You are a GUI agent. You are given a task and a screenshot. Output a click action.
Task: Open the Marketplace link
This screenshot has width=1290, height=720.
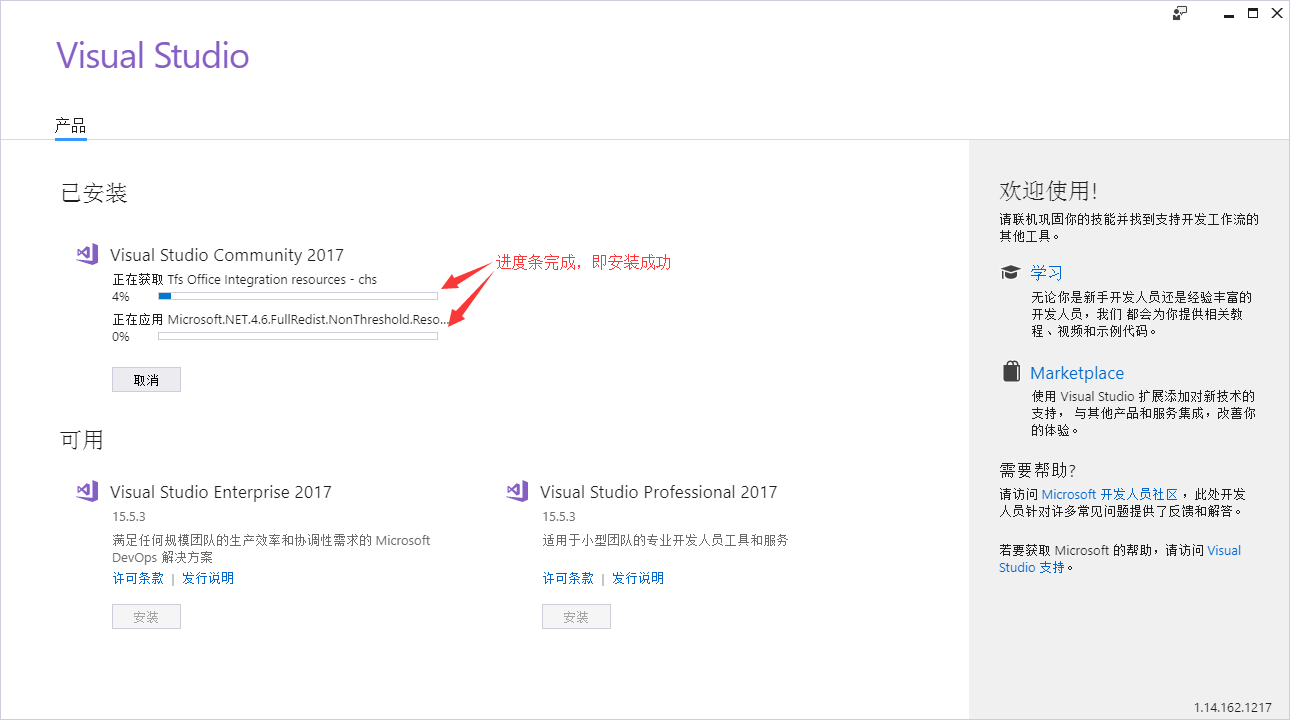coord(1076,372)
